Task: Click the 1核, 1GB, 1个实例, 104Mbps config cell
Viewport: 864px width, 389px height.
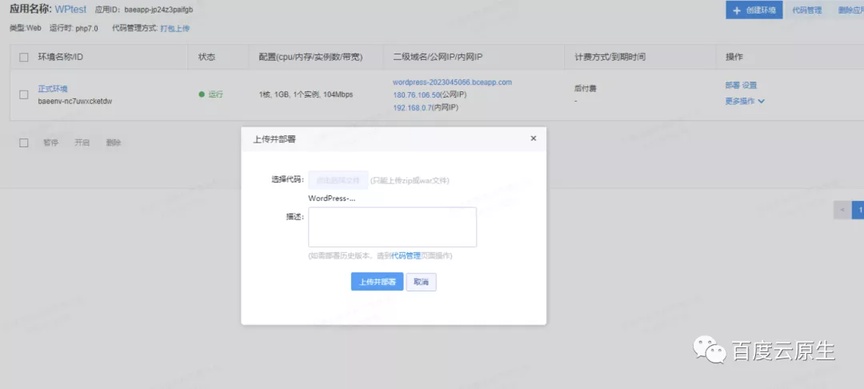Action: [x=306, y=95]
